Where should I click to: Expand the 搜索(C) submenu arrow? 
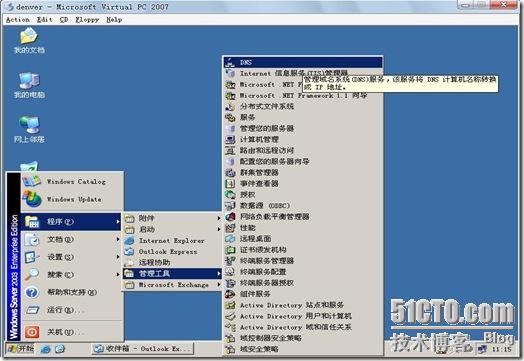[x=118, y=274]
